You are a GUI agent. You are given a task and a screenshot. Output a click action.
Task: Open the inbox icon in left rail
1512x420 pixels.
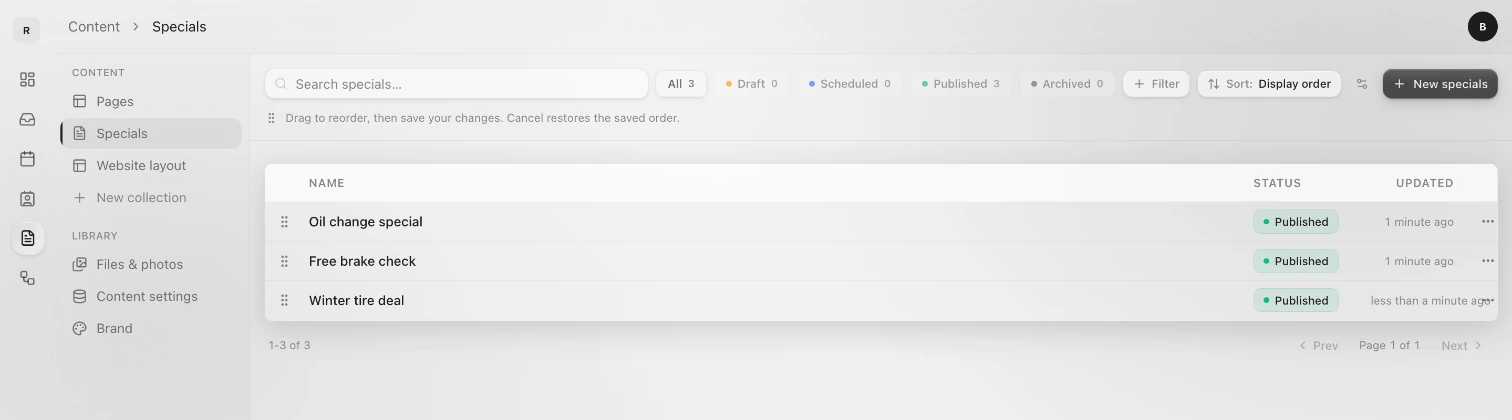click(27, 119)
